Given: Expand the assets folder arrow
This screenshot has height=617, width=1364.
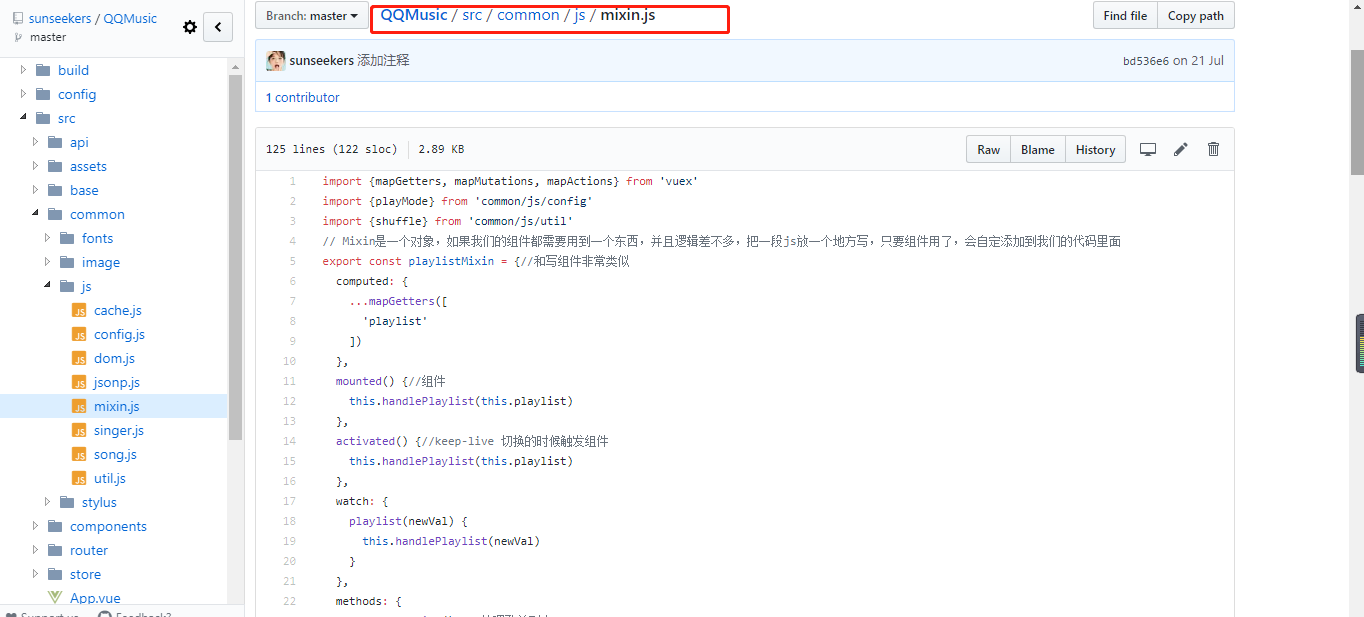Looking at the screenshot, I should tap(36, 166).
